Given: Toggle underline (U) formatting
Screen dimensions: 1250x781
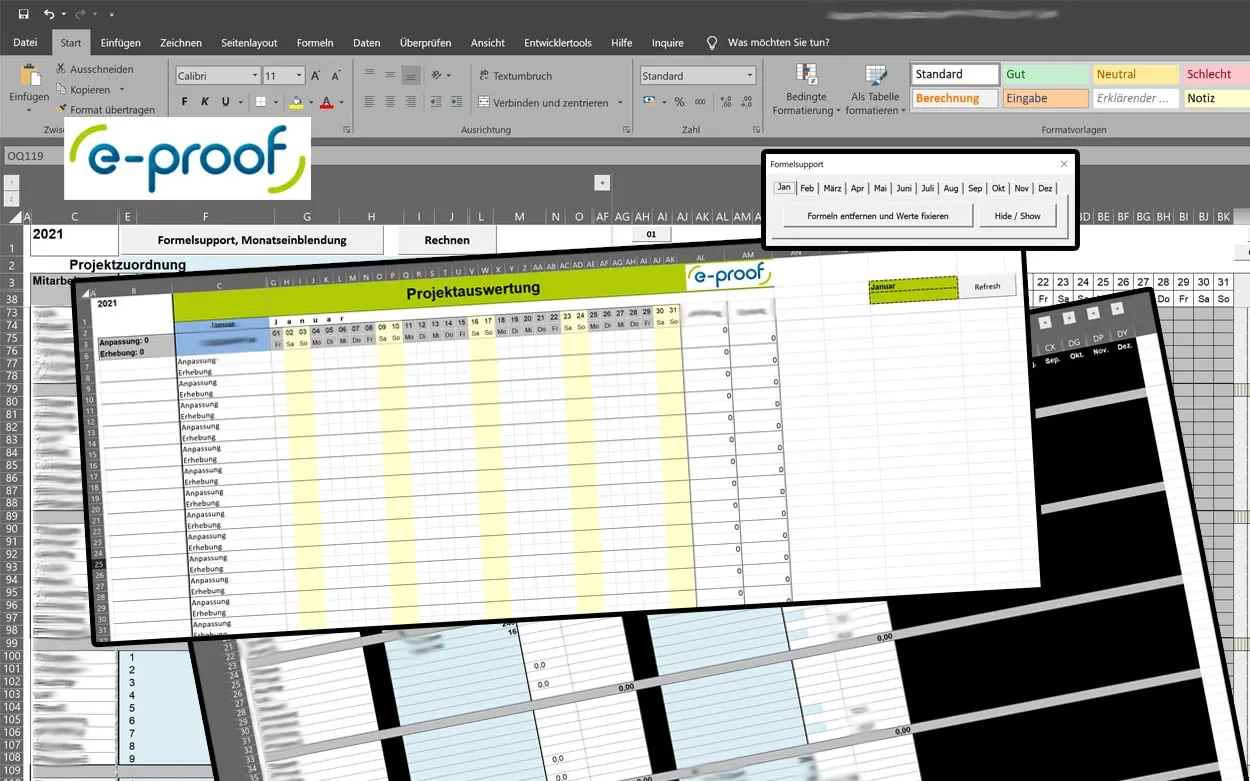Looking at the screenshot, I should [225, 102].
